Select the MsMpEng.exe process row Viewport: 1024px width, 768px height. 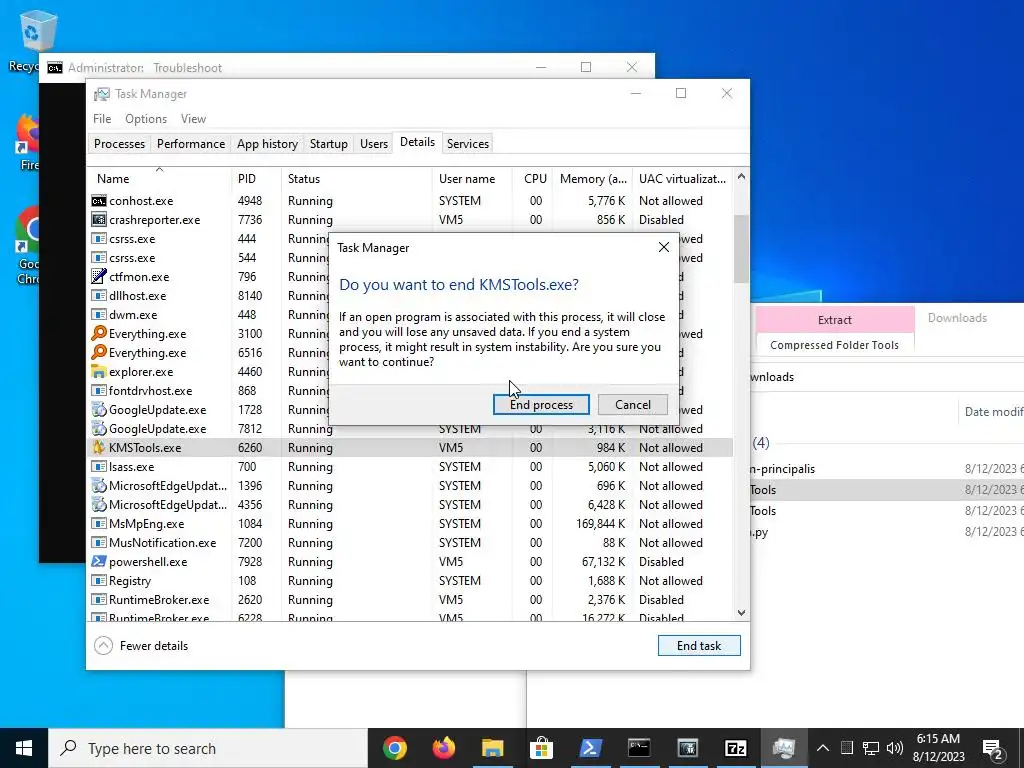[410, 523]
